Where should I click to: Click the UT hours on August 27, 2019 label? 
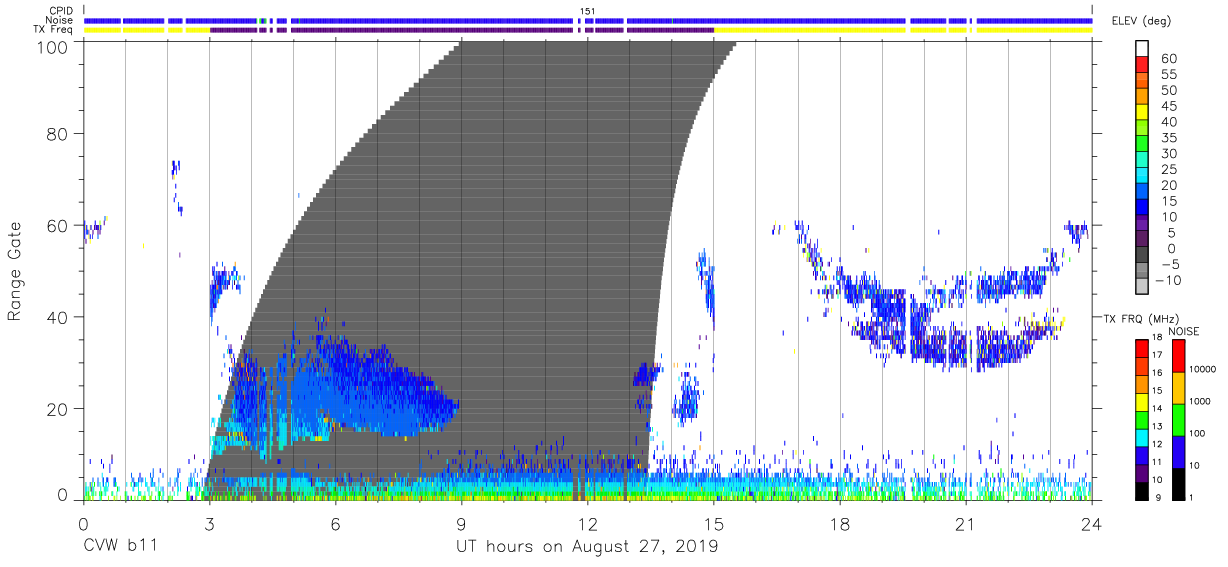(587, 547)
